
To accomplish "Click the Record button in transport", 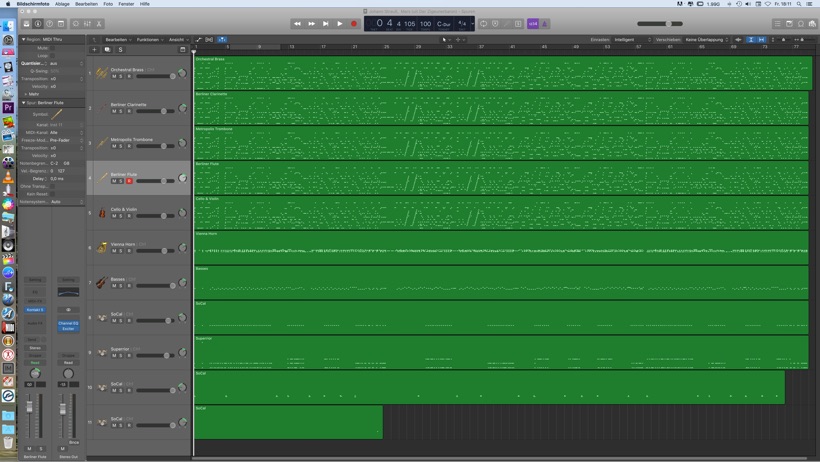I will [353, 23].
